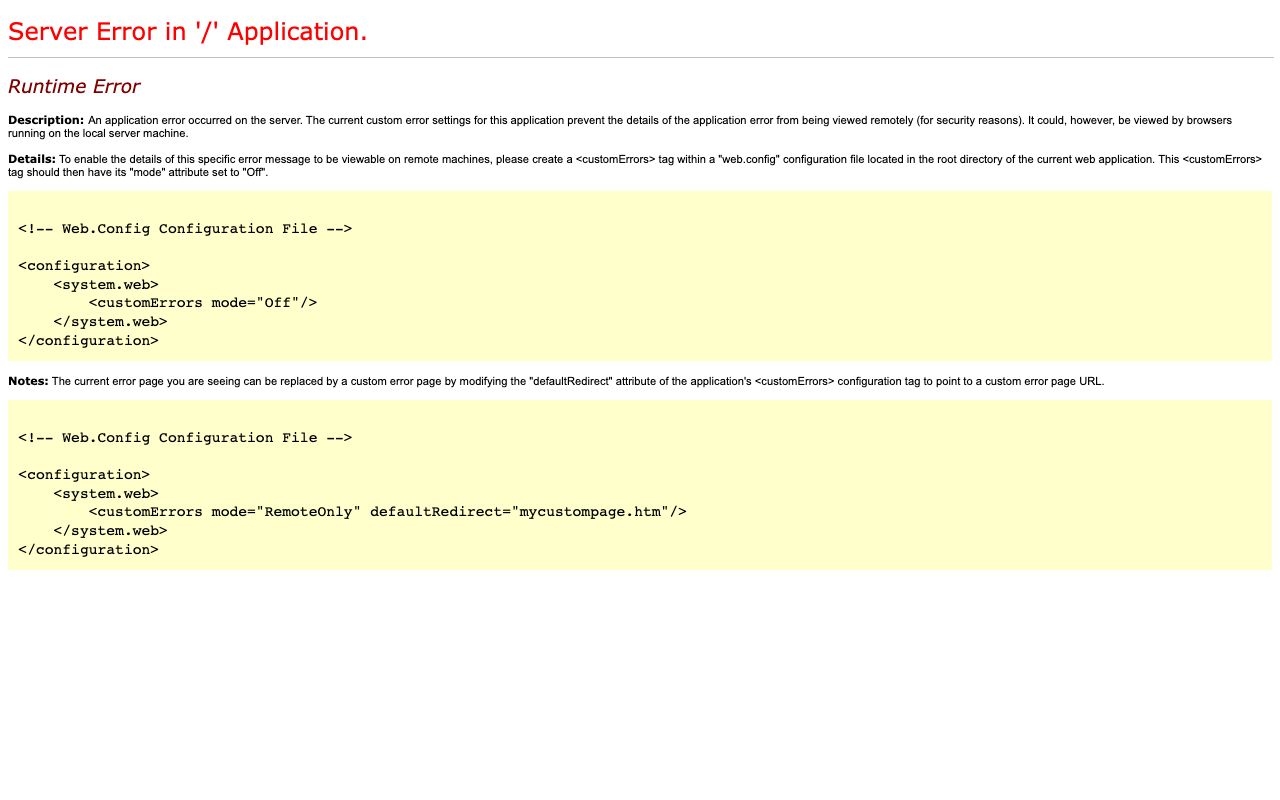Click the bold "Details:" label
Viewport: 1280px width, 800px height.
(32, 159)
